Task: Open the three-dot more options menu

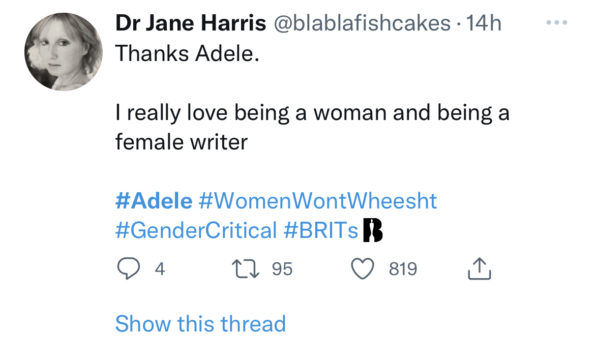Action: [x=557, y=23]
